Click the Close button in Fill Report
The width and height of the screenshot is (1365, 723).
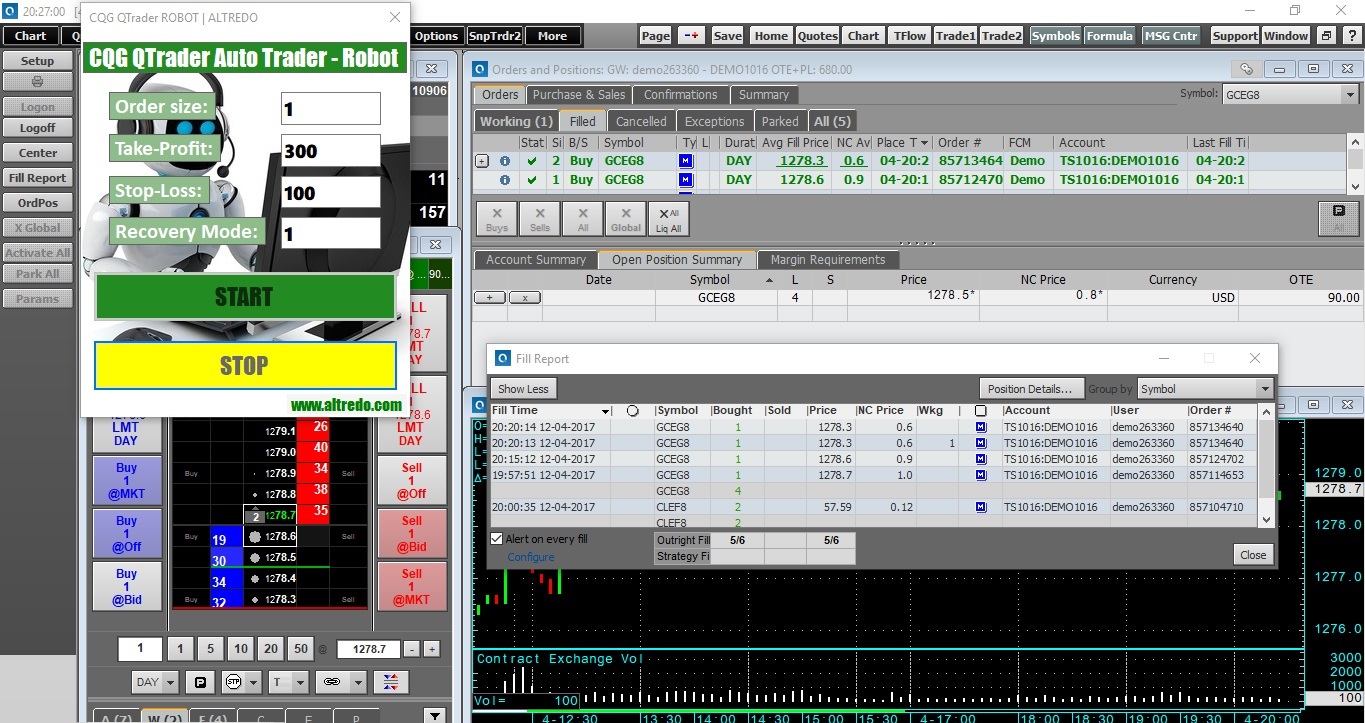pos(1253,555)
